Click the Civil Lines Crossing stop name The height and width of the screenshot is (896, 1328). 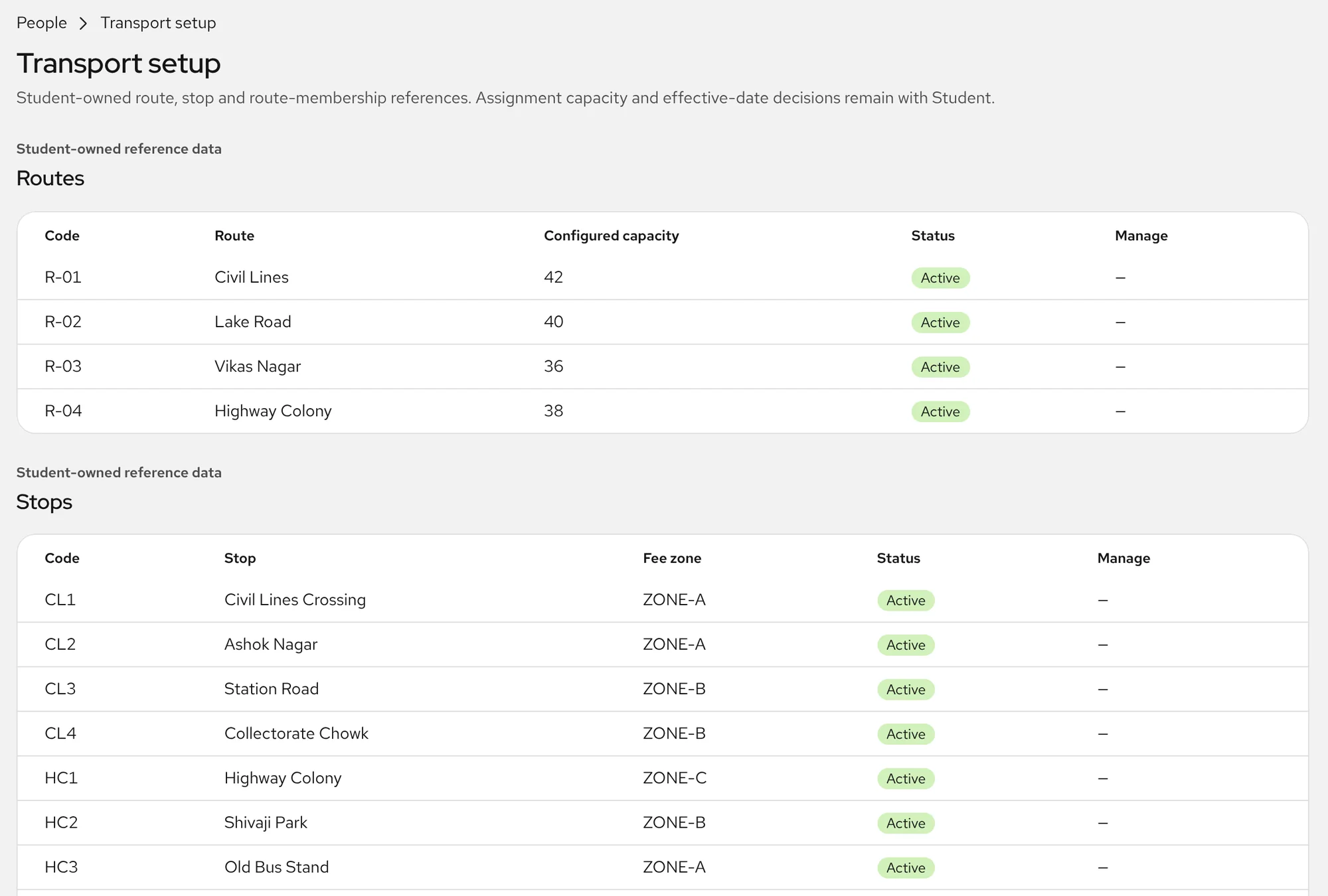coord(295,600)
